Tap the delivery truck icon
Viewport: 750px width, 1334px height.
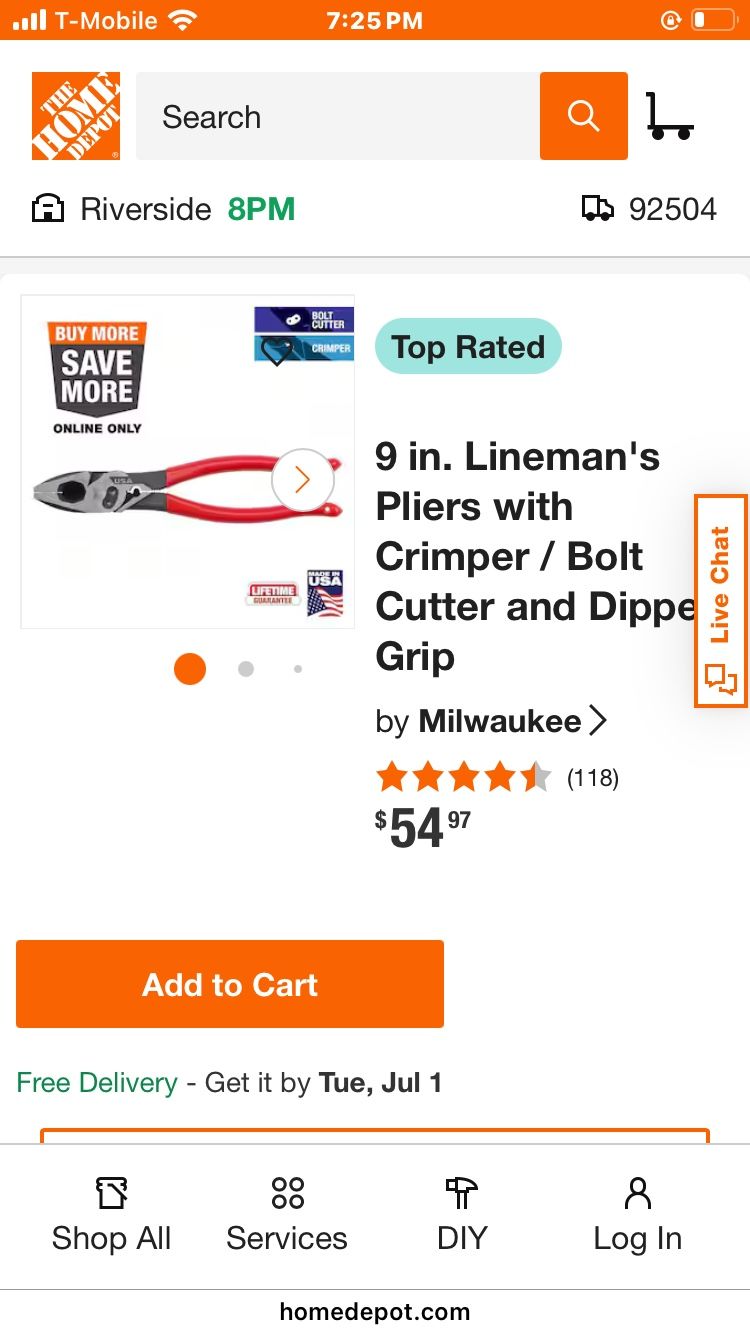click(597, 209)
